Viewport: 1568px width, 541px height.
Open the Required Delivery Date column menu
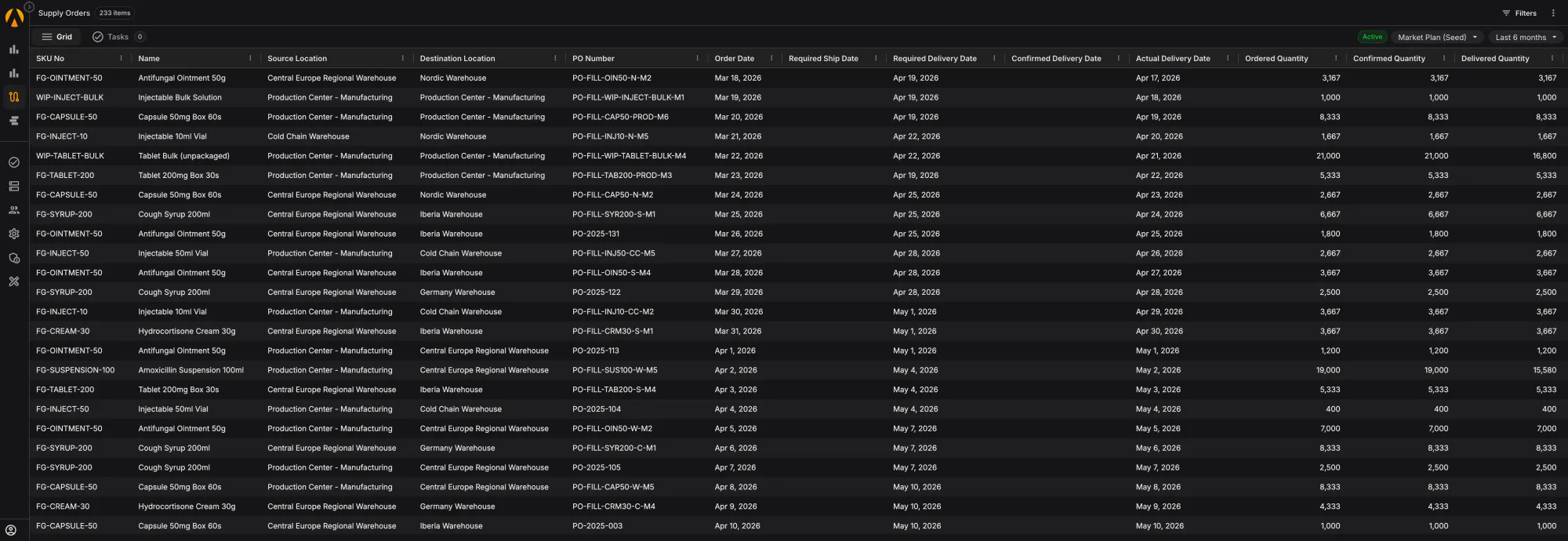coord(994,58)
